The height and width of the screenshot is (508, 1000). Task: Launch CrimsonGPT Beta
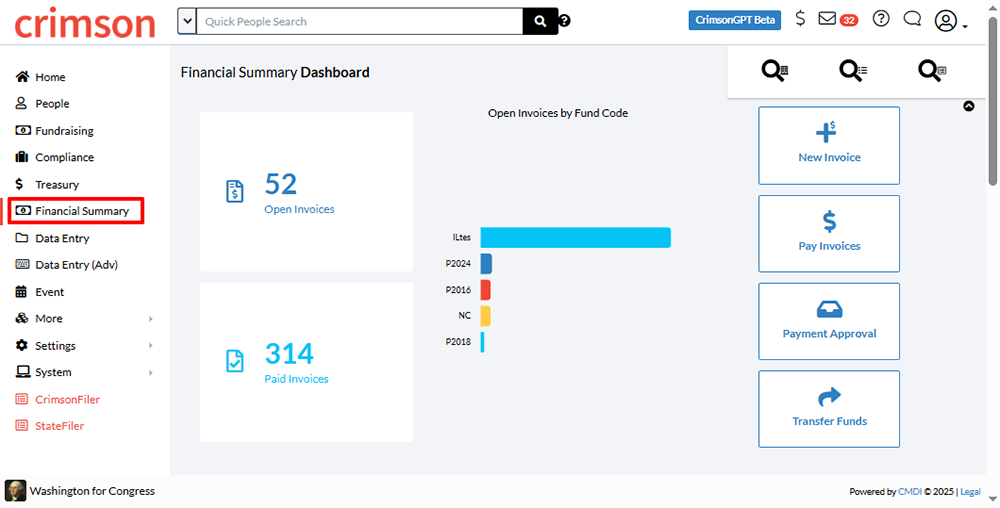735,20
